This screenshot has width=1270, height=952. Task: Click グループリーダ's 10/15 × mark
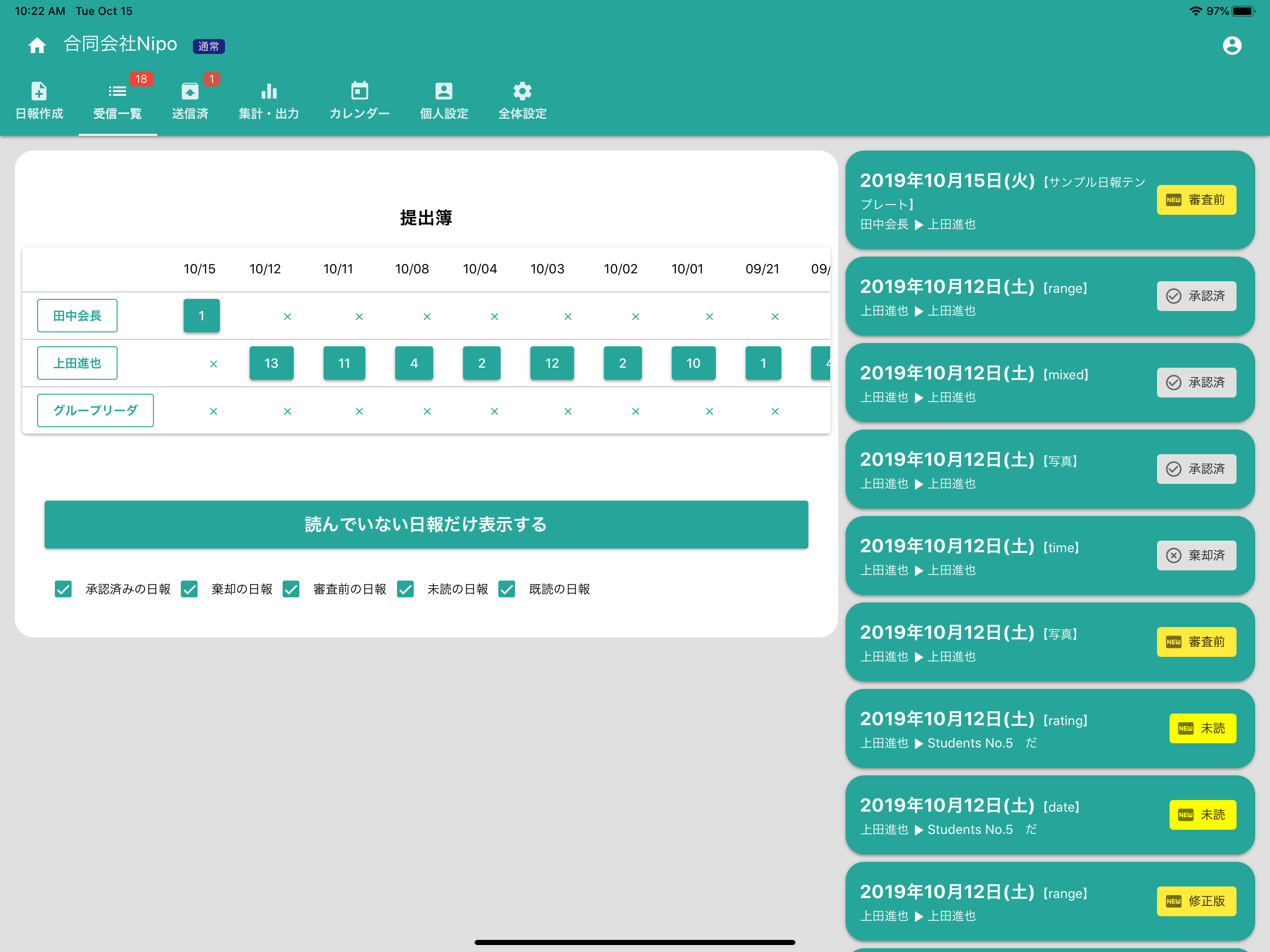tap(213, 411)
